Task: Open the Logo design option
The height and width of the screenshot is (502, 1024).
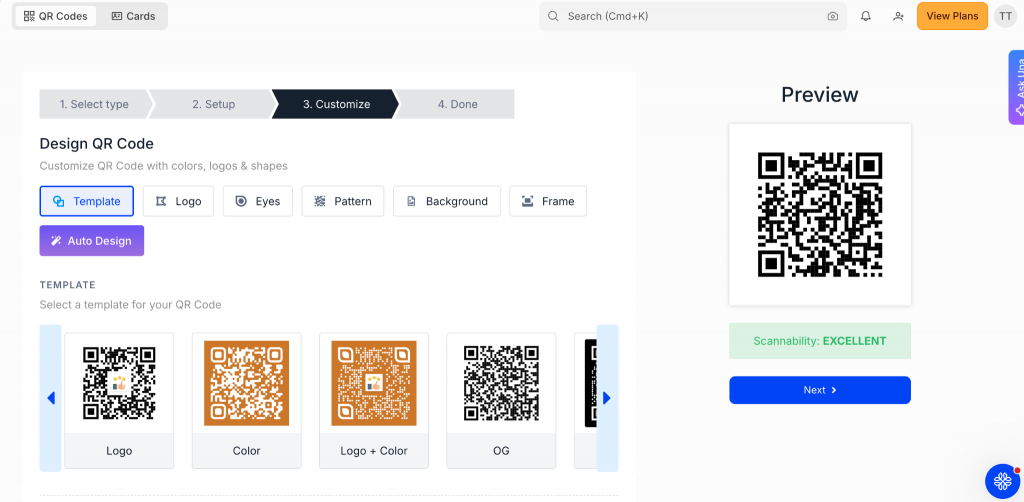Action: (x=178, y=201)
